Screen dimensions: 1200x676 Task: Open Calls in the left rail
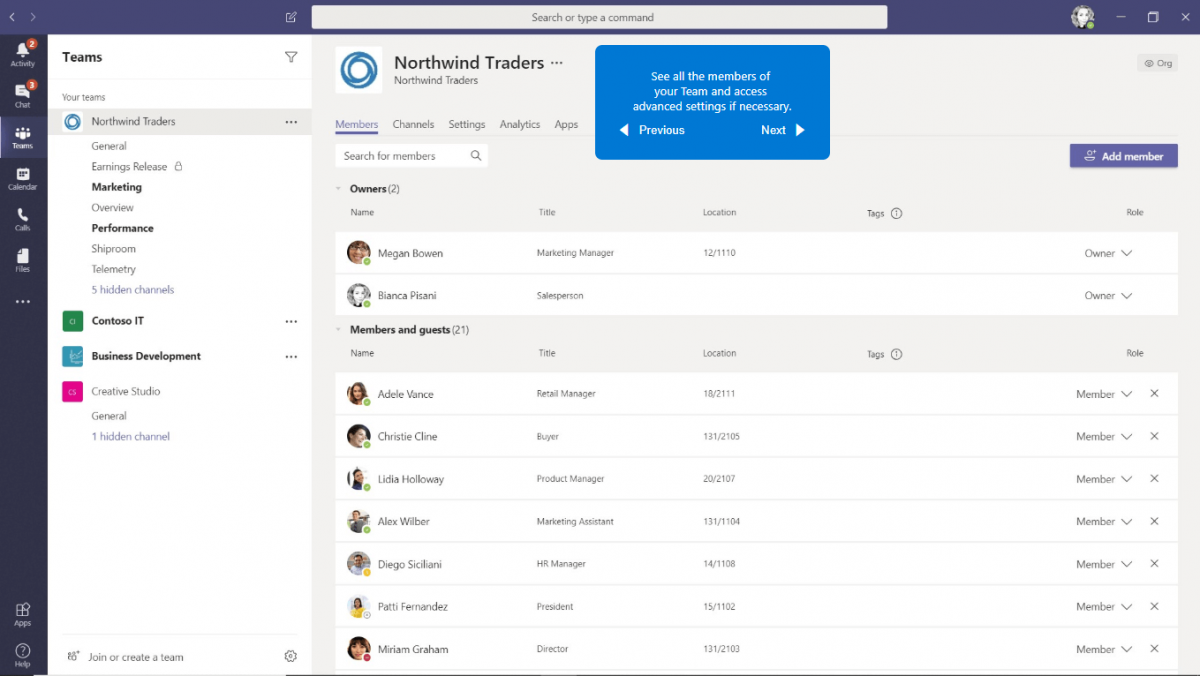pyautogui.click(x=22, y=219)
